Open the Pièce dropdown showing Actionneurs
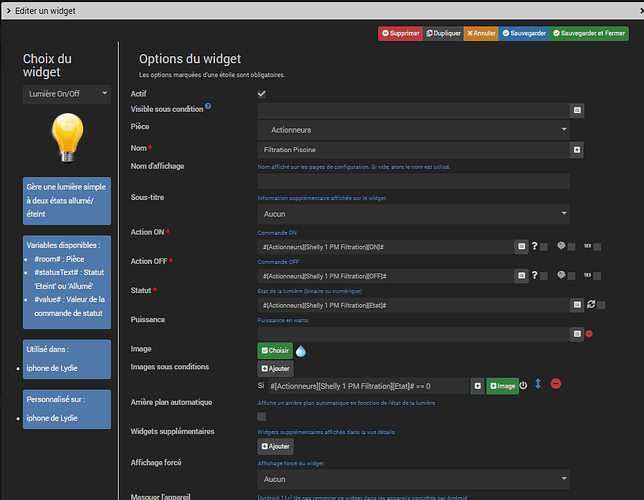Viewport: 644px width, 500px height. [x=414, y=129]
